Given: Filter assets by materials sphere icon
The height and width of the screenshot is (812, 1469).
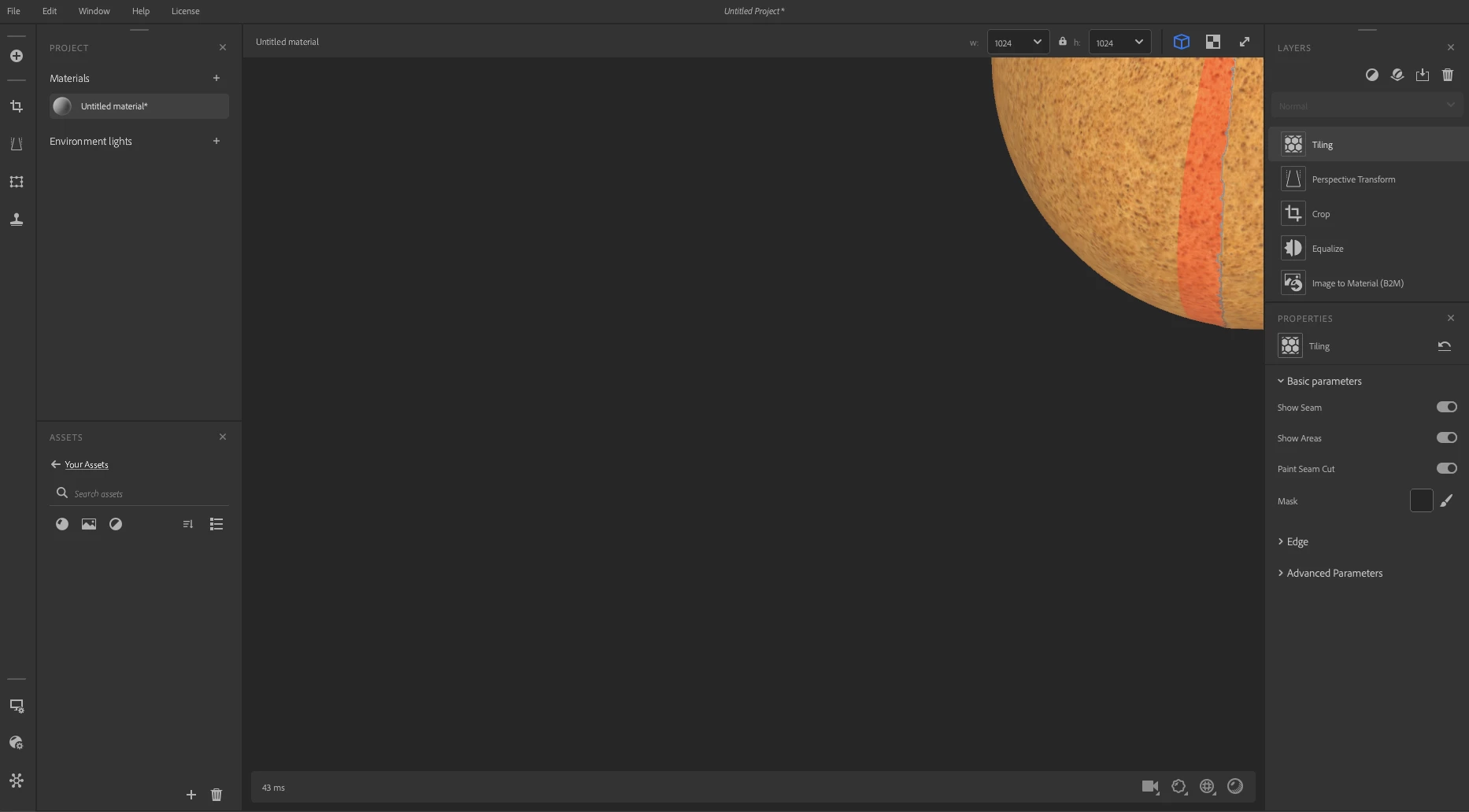Looking at the screenshot, I should click(62, 524).
